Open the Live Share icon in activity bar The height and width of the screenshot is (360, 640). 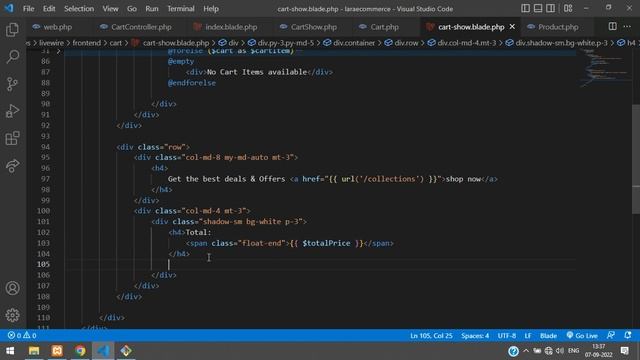coord(13,166)
